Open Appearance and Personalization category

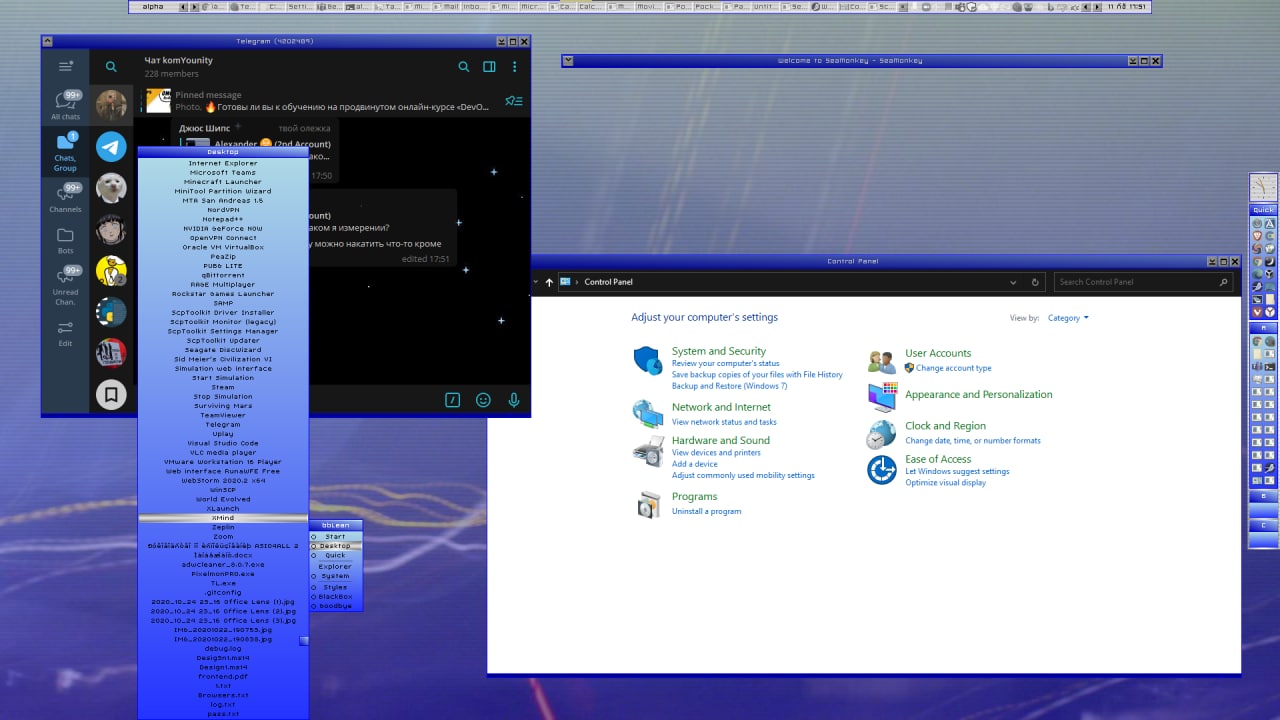979,394
